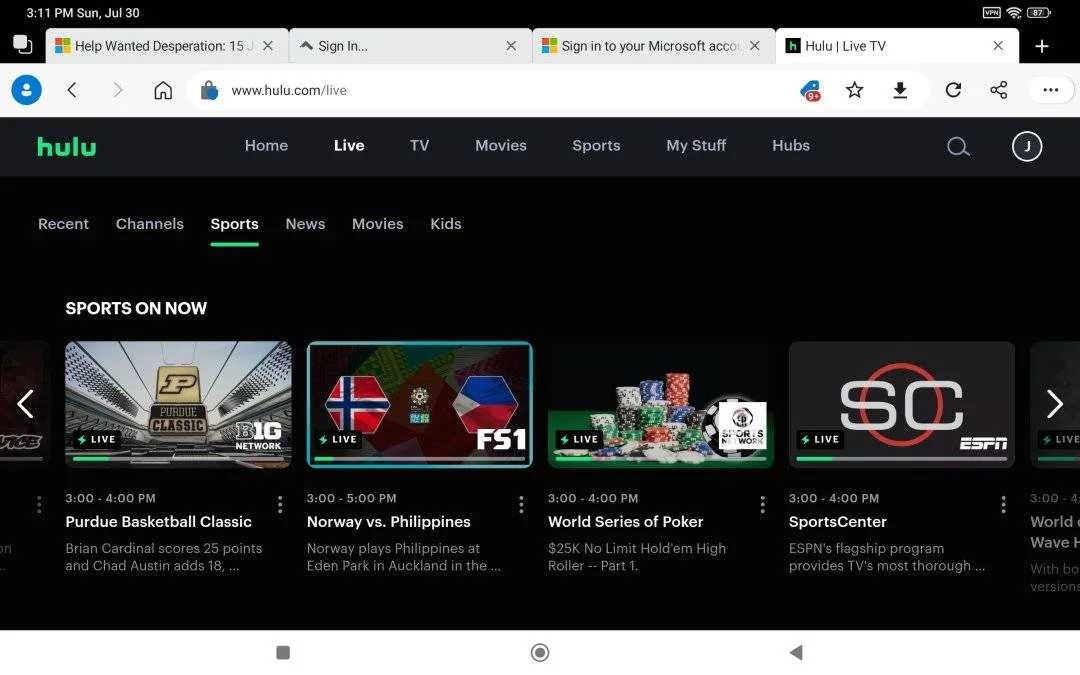Open options menu for SportsCenter

pyautogui.click(x=1003, y=505)
